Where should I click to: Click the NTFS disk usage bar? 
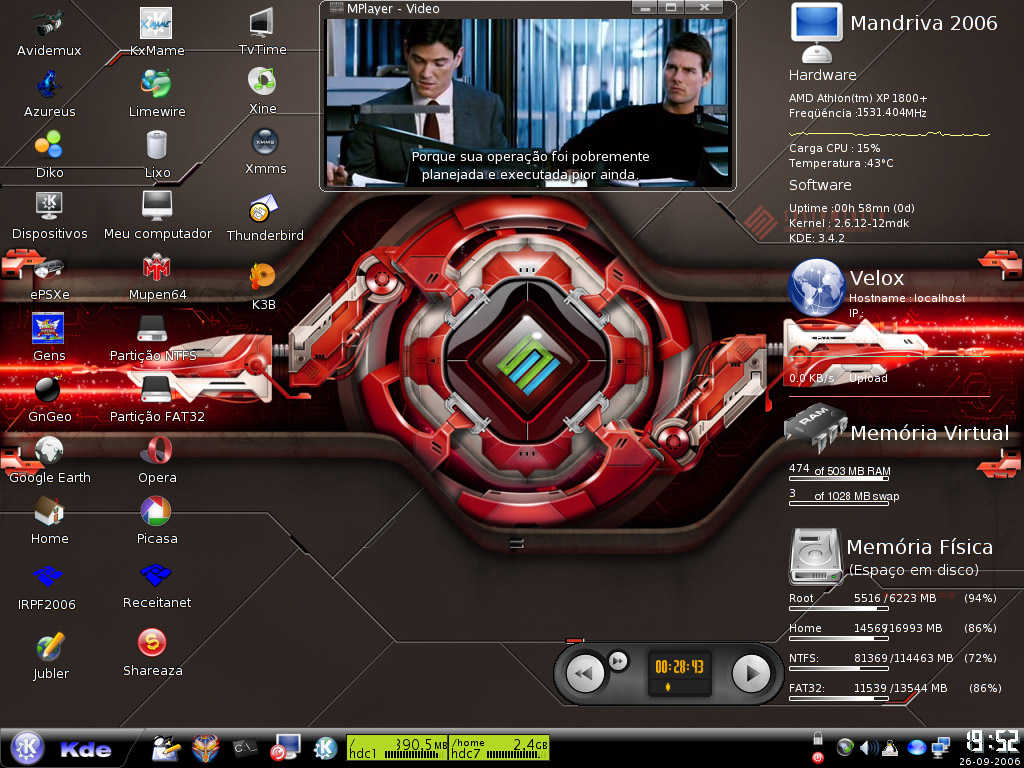coord(838,668)
